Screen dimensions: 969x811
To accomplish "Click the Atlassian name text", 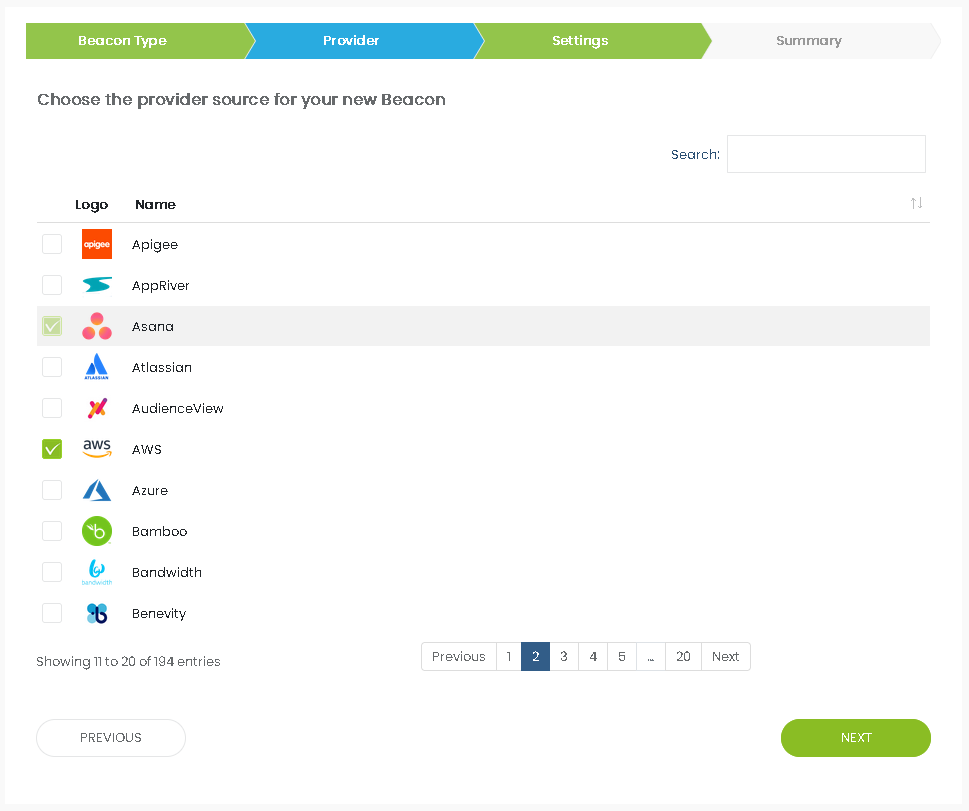I will click(162, 367).
